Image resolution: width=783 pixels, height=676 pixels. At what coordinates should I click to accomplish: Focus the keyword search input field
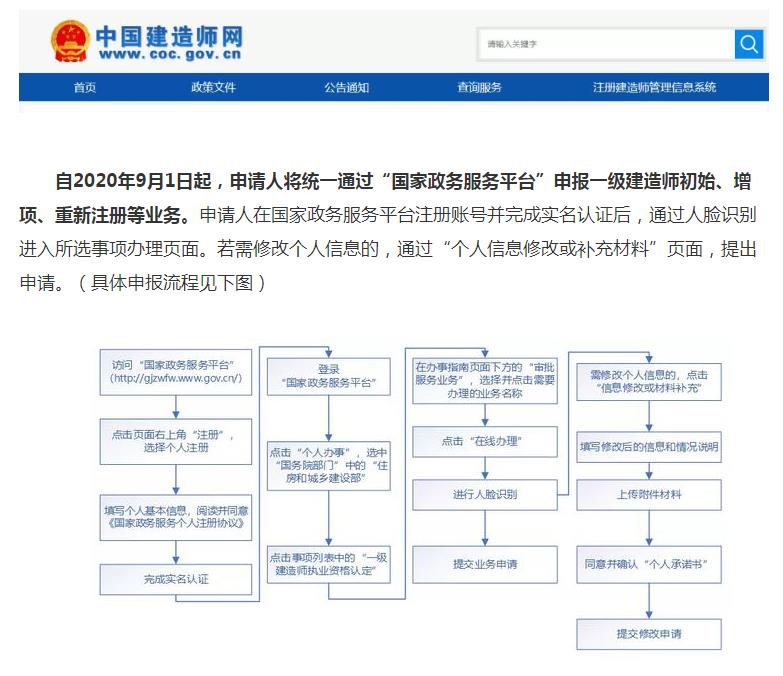click(606, 44)
